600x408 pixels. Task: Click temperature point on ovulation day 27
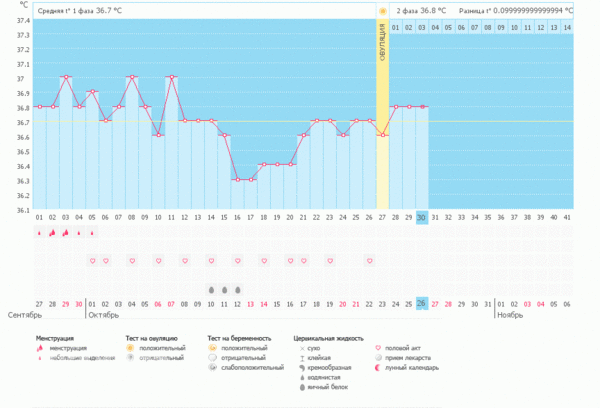click(x=382, y=135)
